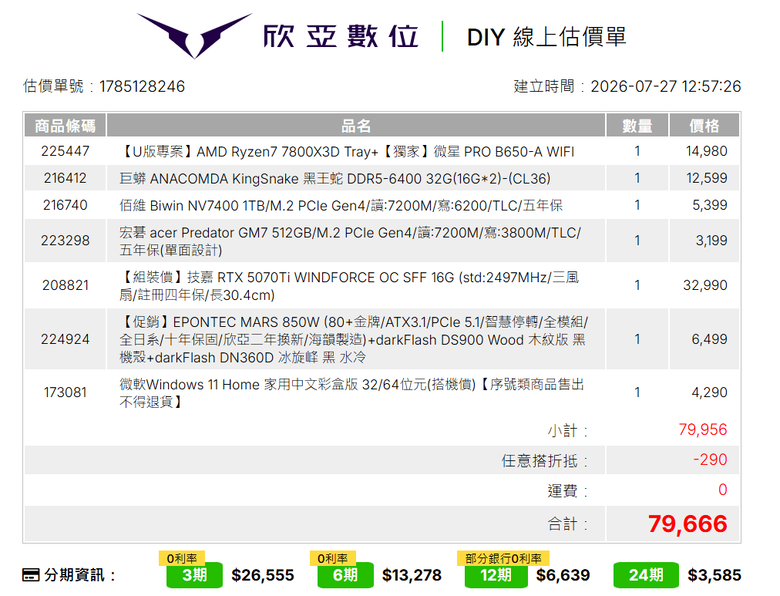Click barcode 208821
This screenshot has height=596, width=780.
[x=65, y=285]
